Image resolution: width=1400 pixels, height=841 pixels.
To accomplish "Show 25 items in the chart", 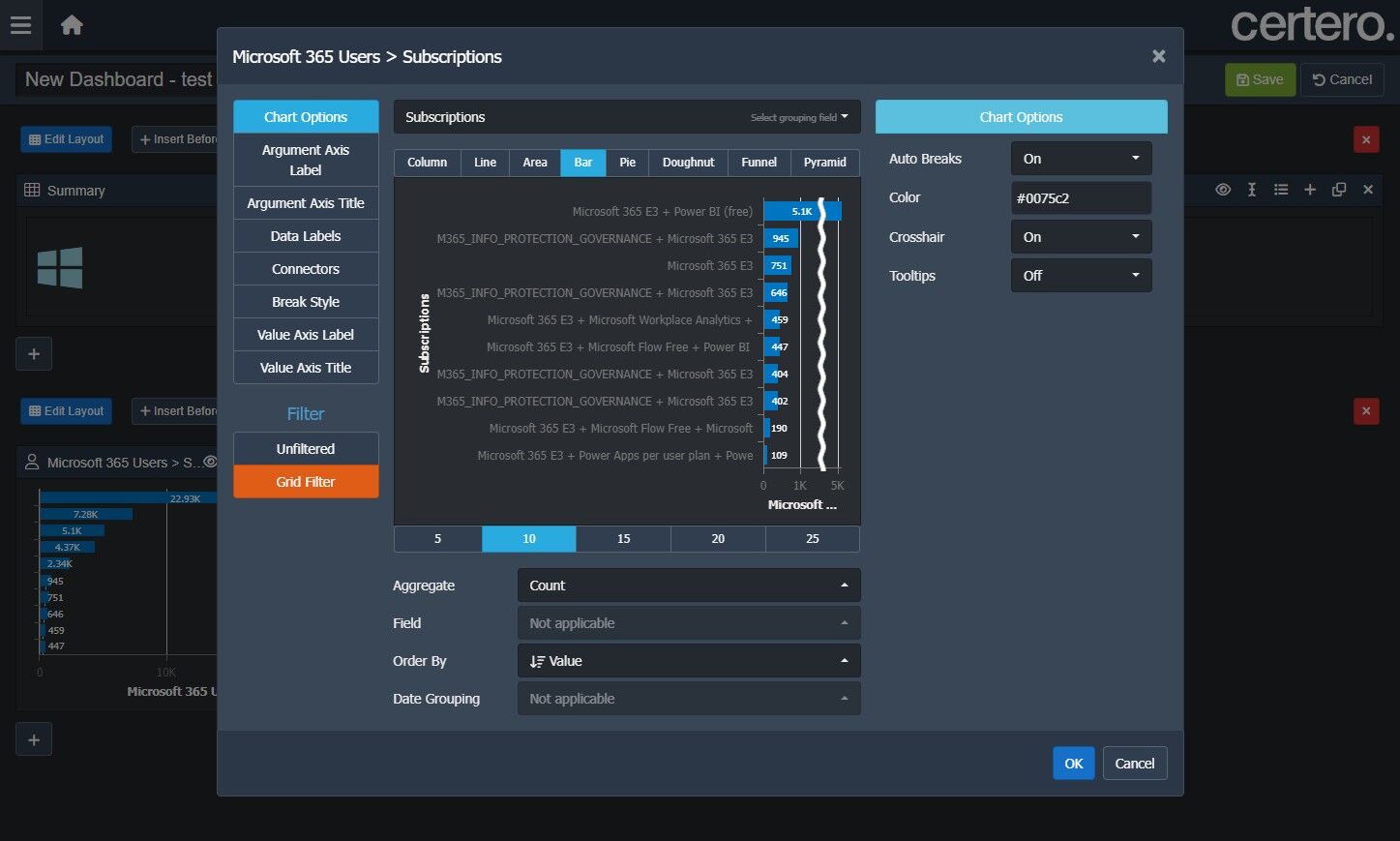I will tap(813, 539).
